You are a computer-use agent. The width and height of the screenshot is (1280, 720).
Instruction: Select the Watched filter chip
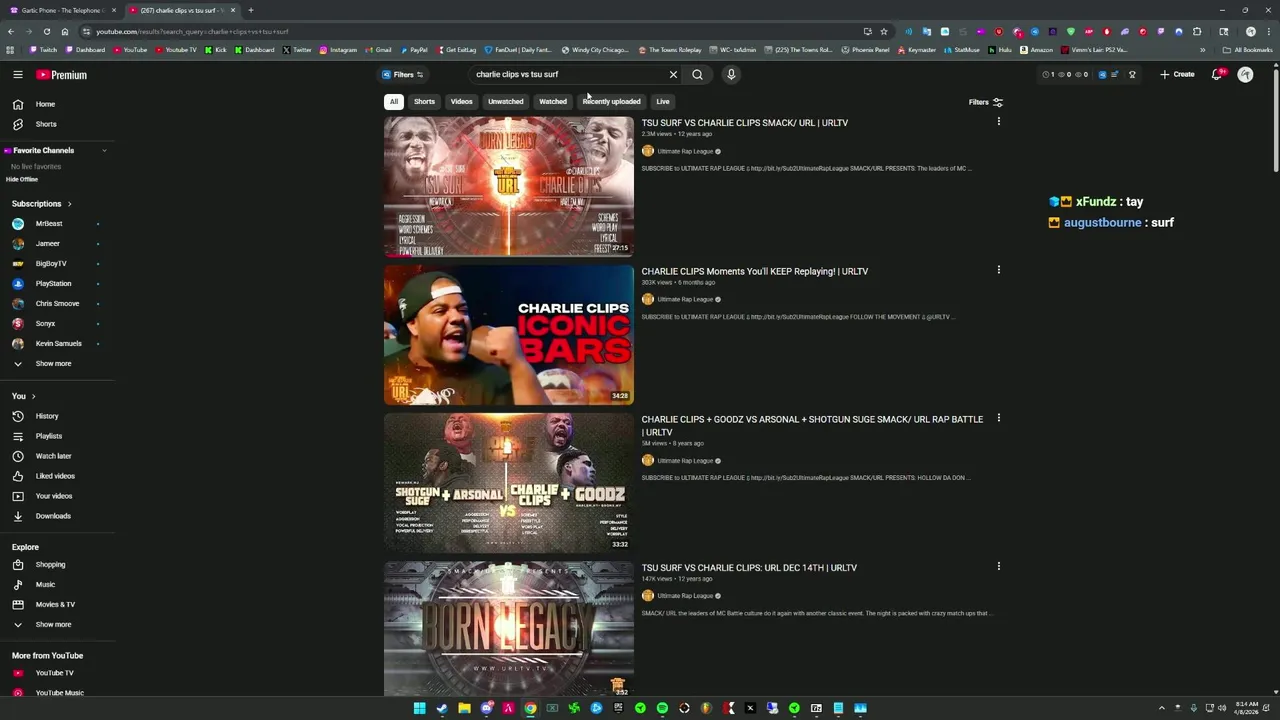pyautogui.click(x=553, y=101)
